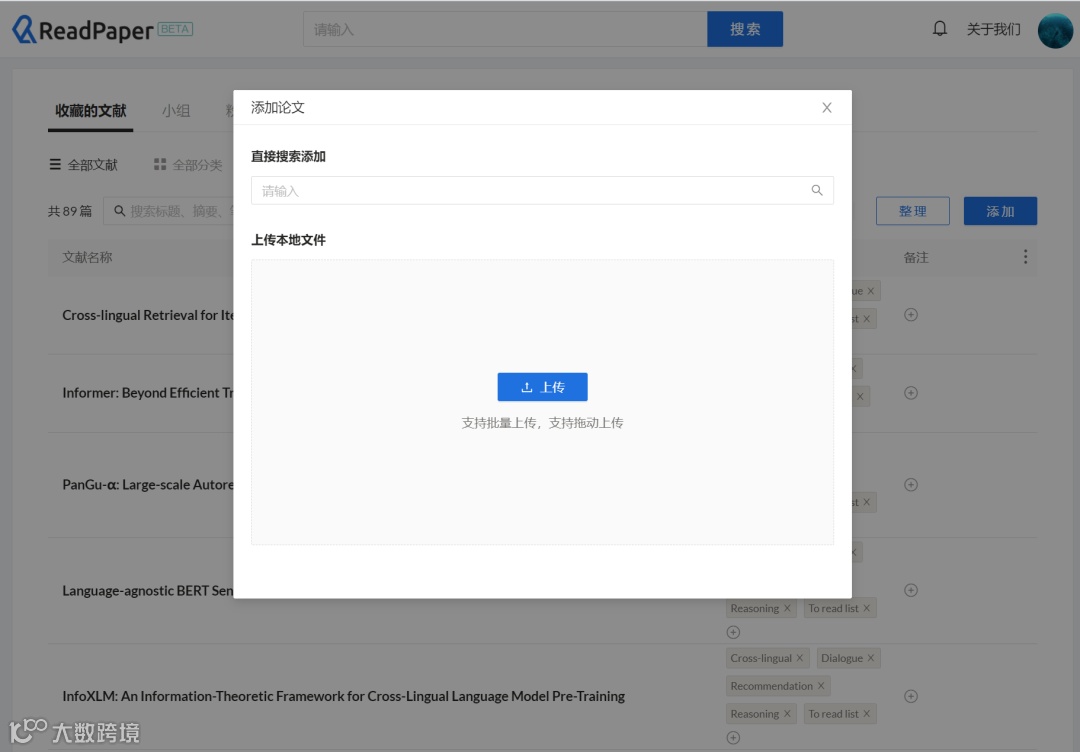Open Language-agnostic BERT paper title
Screen dimensions: 1080x752
148,591
